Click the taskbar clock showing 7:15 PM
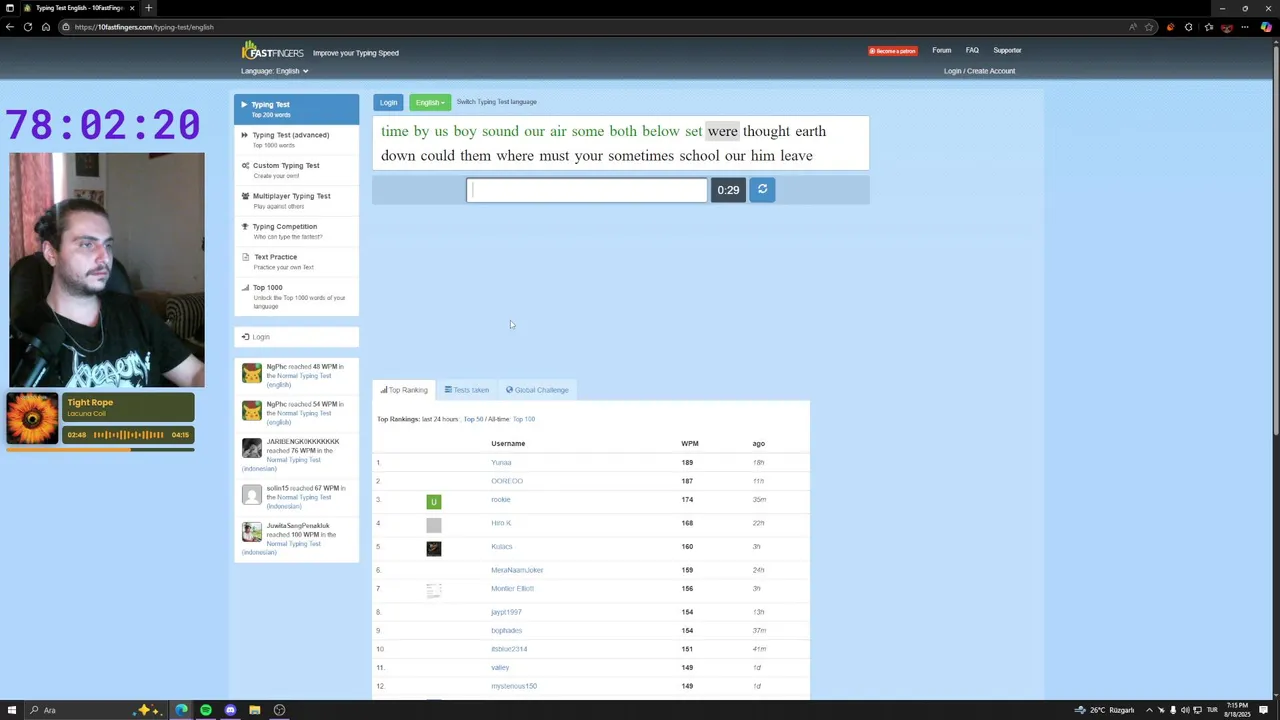This screenshot has height=720, width=1280. [x=1237, y=710]
